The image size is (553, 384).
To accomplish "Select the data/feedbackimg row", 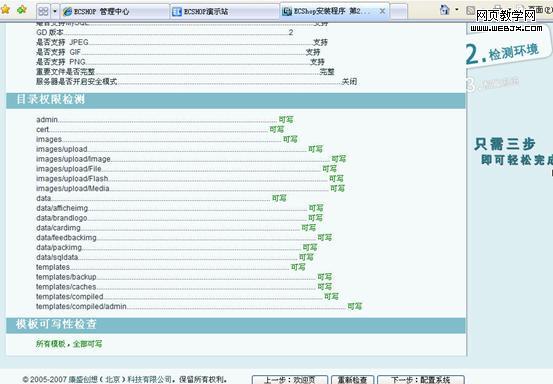I will pos(184,238).
